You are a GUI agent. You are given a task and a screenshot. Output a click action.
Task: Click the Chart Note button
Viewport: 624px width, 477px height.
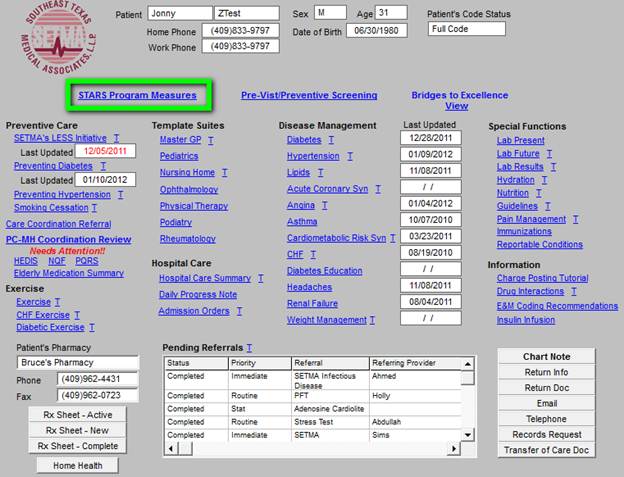point(546,356)
